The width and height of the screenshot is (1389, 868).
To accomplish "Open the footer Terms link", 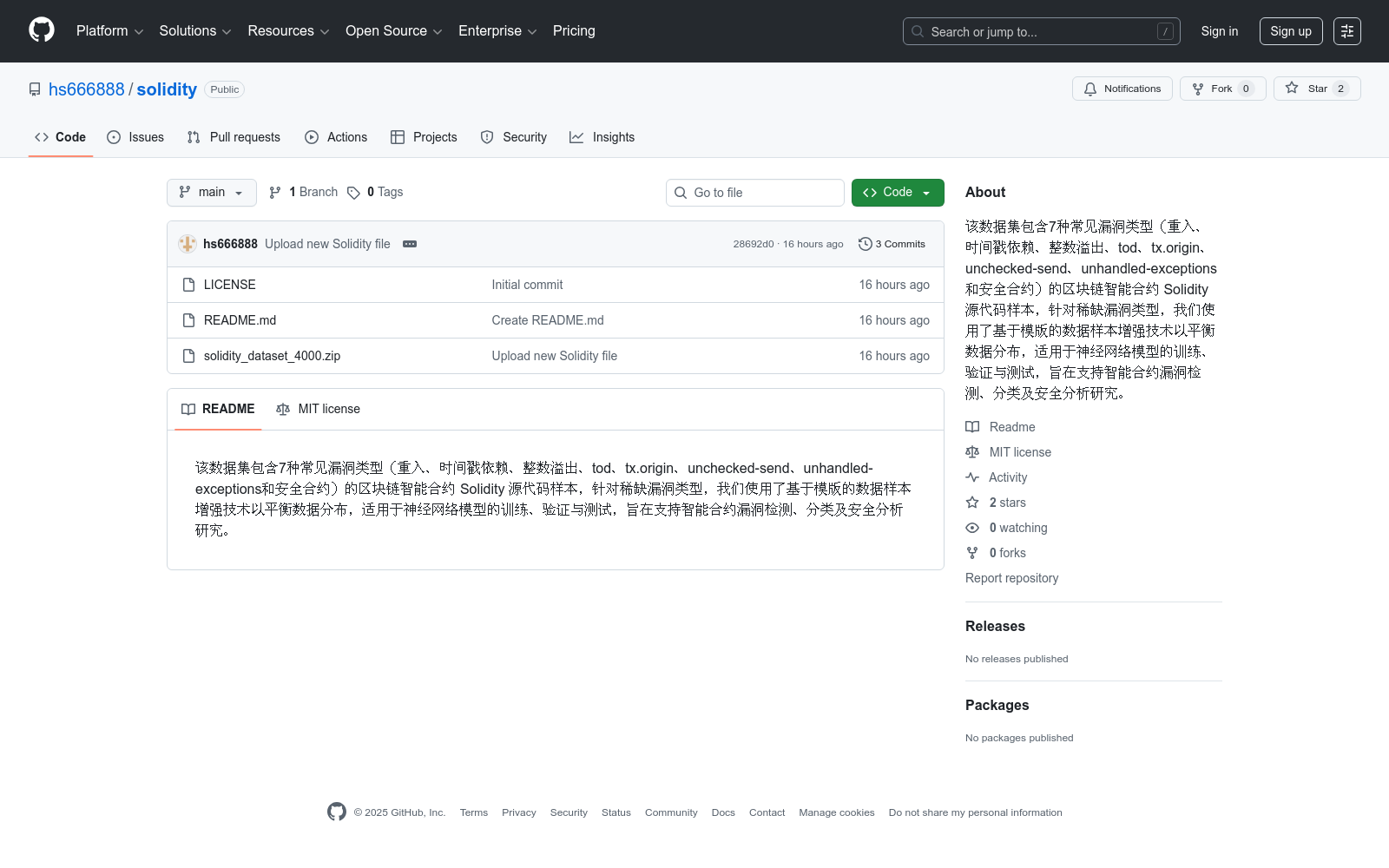I will [x=474, y=812].
